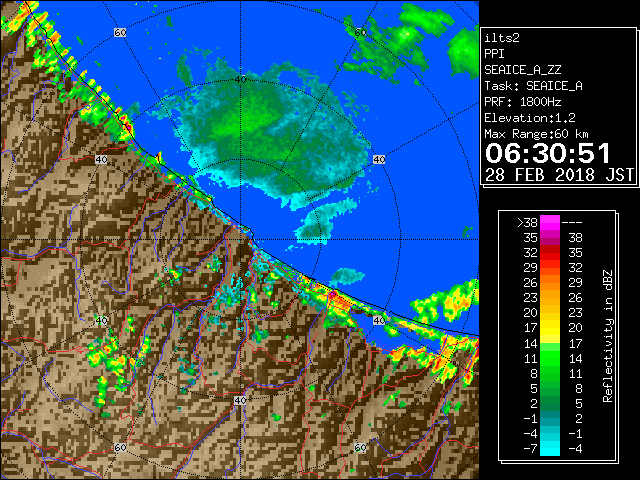640x480 pixels.
Task: Select the dark green 2–5 dBZ band
Action: click(550, 403)
